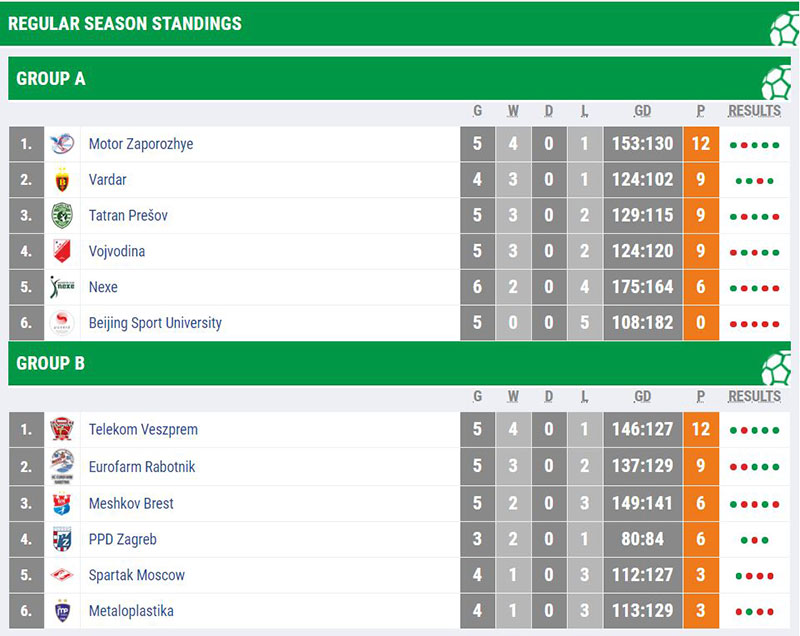Screen dimensions: 800x636
Task: Click the Vardar club crest icon
Action: (62, 180)
